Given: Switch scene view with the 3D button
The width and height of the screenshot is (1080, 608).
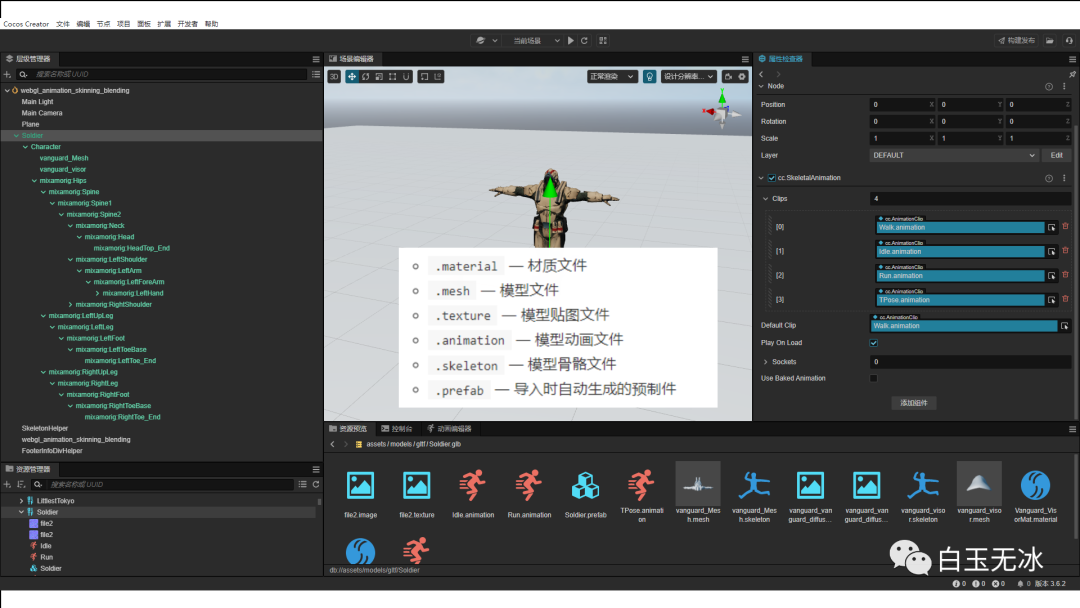Looking at the screenshot, I should click(334, 76).
